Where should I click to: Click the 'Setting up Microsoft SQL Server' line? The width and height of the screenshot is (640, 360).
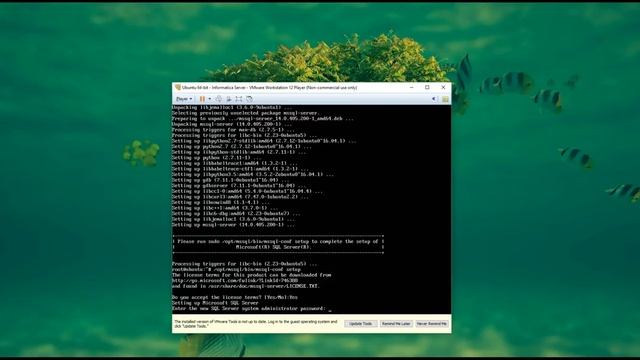pos(215,303)
